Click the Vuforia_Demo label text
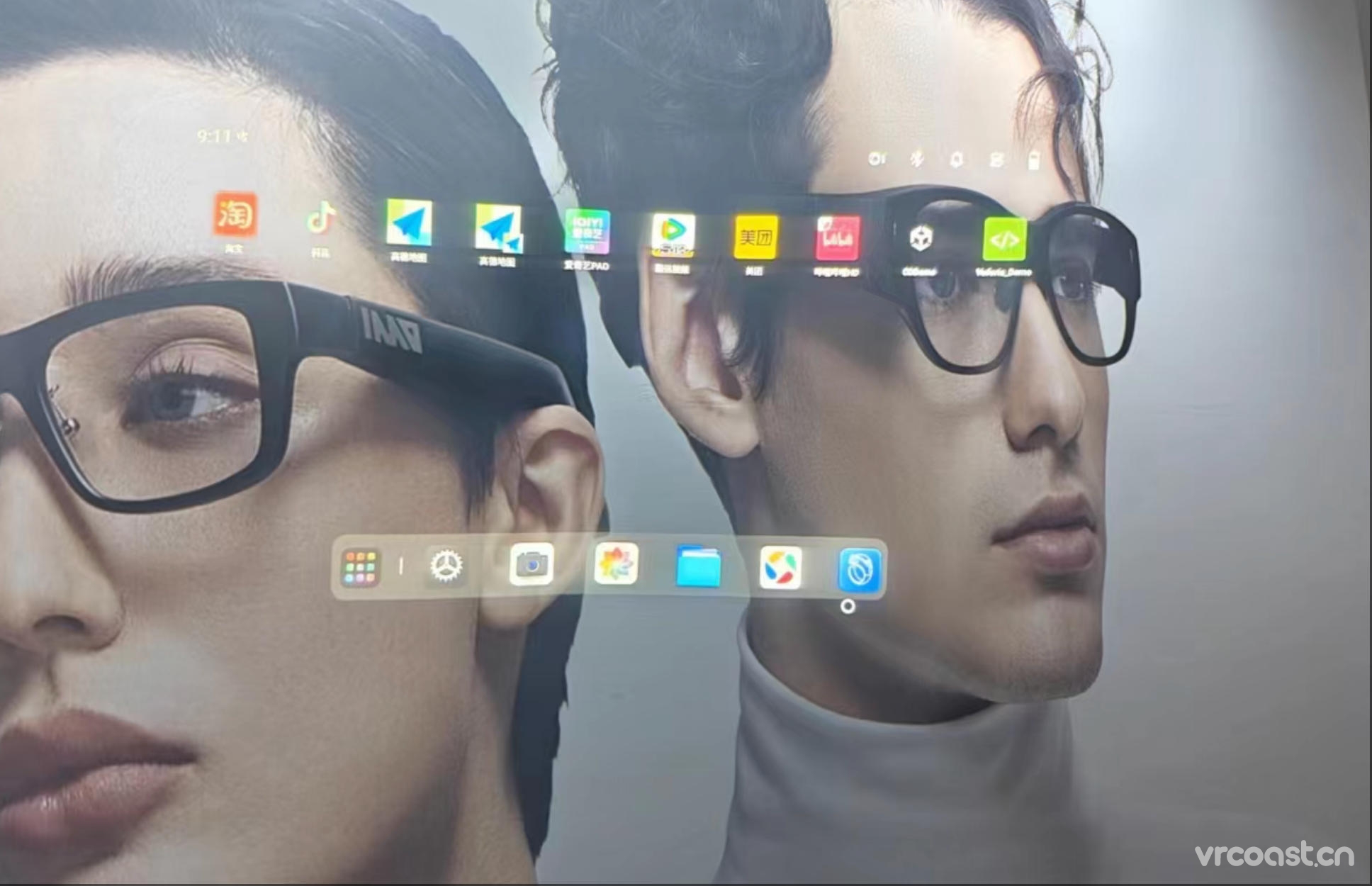This screenshot has height=886, width=1372. pos(1003,272)
